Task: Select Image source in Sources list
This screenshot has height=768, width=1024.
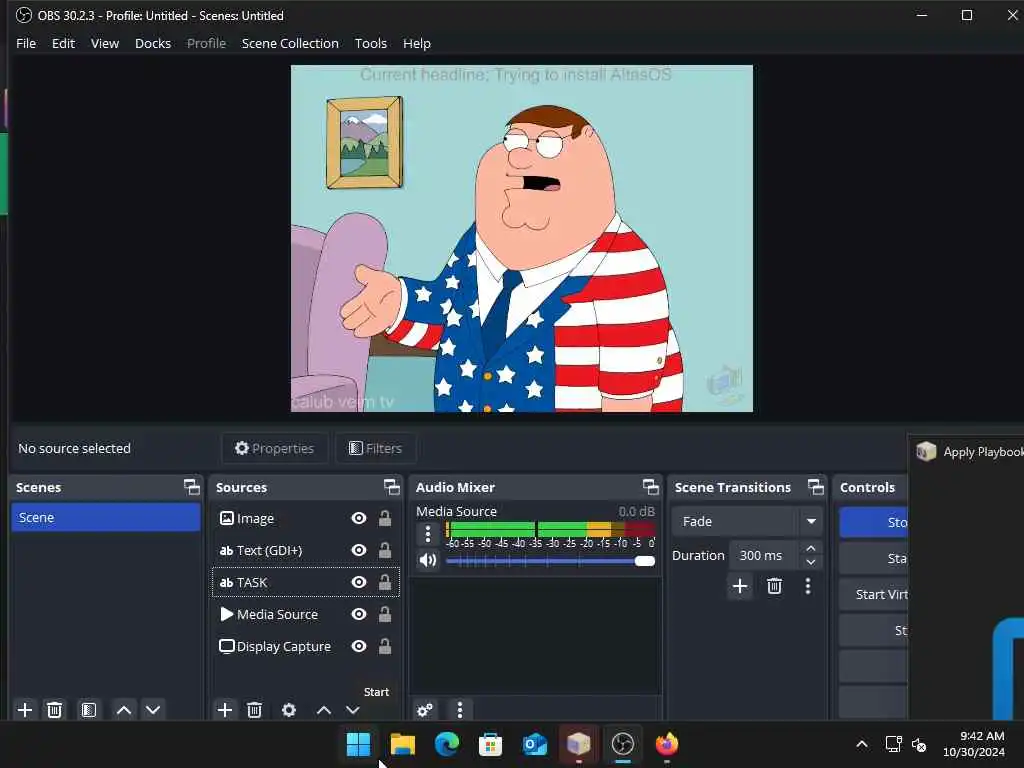Action: coord(306,519)
